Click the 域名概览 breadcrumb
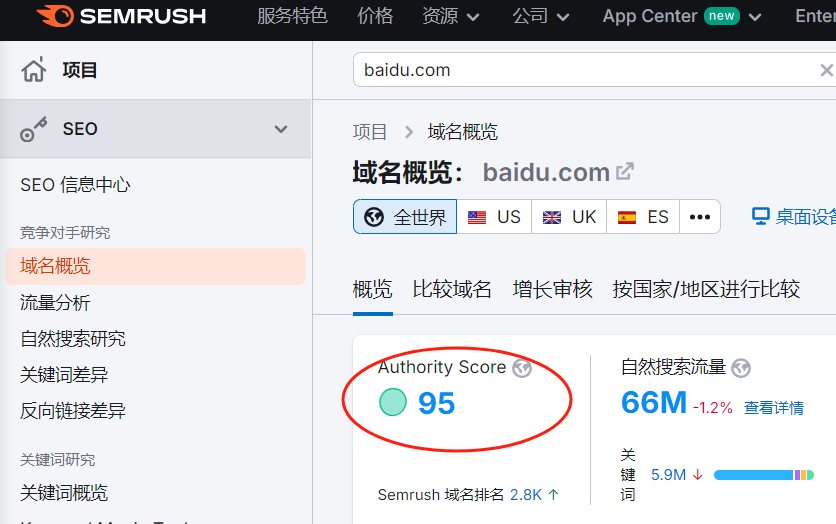Screen dimensions: 836x524 [463, 132]
